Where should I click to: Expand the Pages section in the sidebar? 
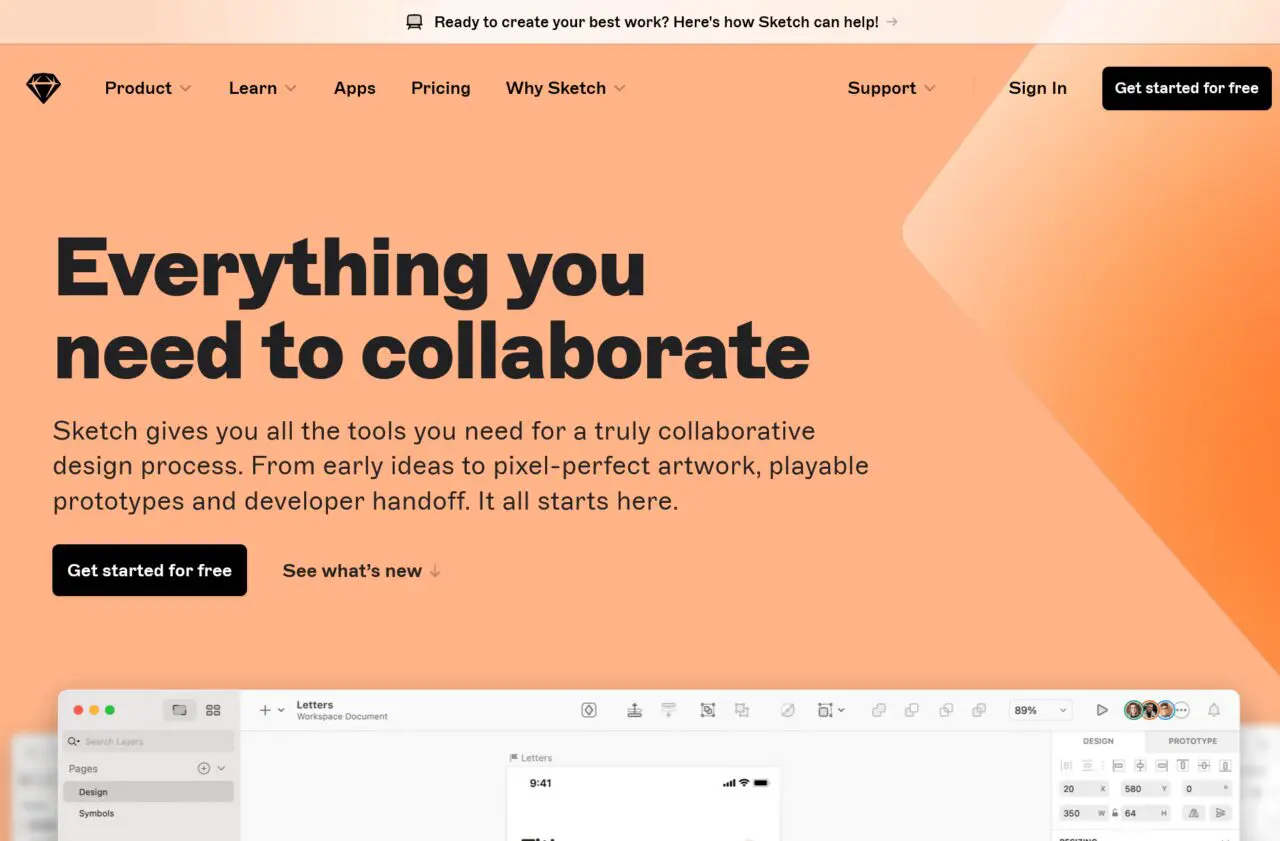(x=222, y=768)
